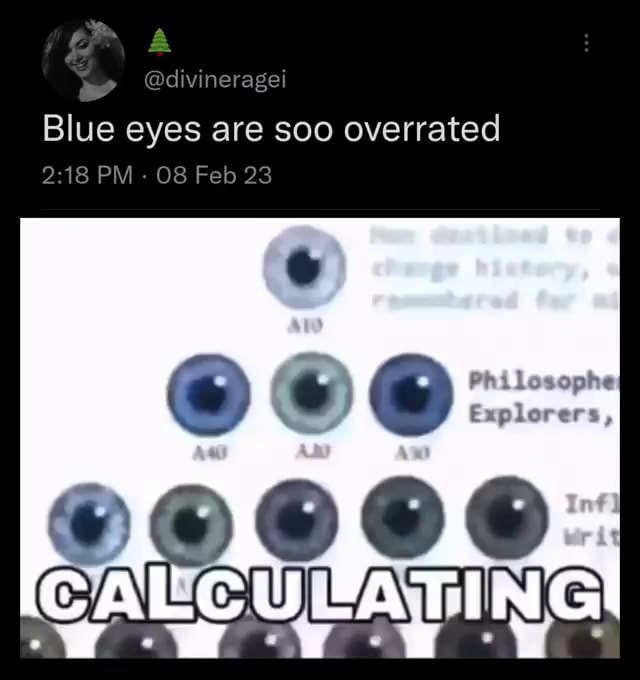Viewport: 640px width, 680px height.
Task: Click the Christmas tree emoji display name
Action: tap(159, 42)
